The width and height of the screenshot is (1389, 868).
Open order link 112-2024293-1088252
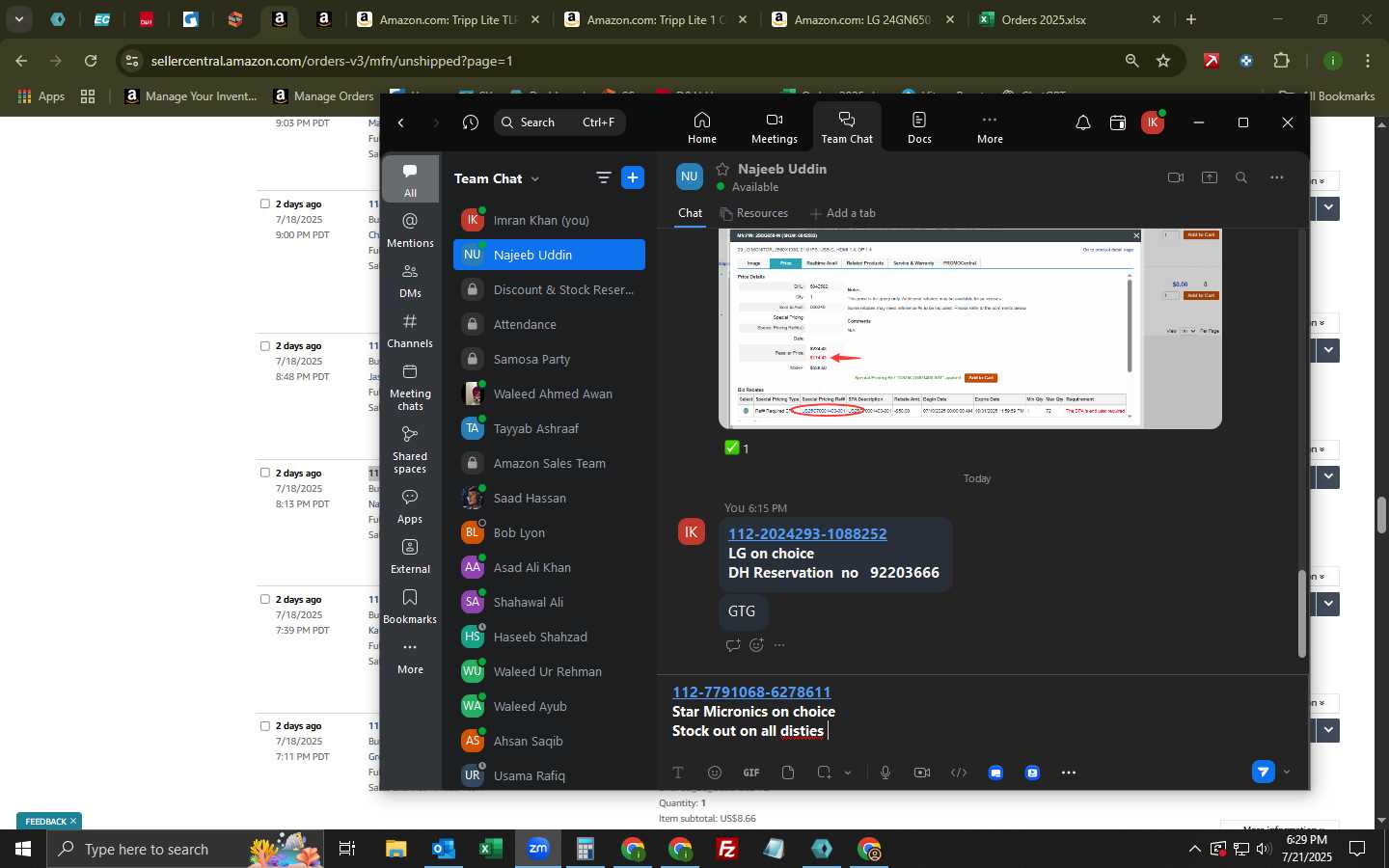pyautogui.click(x=807, y=533)
